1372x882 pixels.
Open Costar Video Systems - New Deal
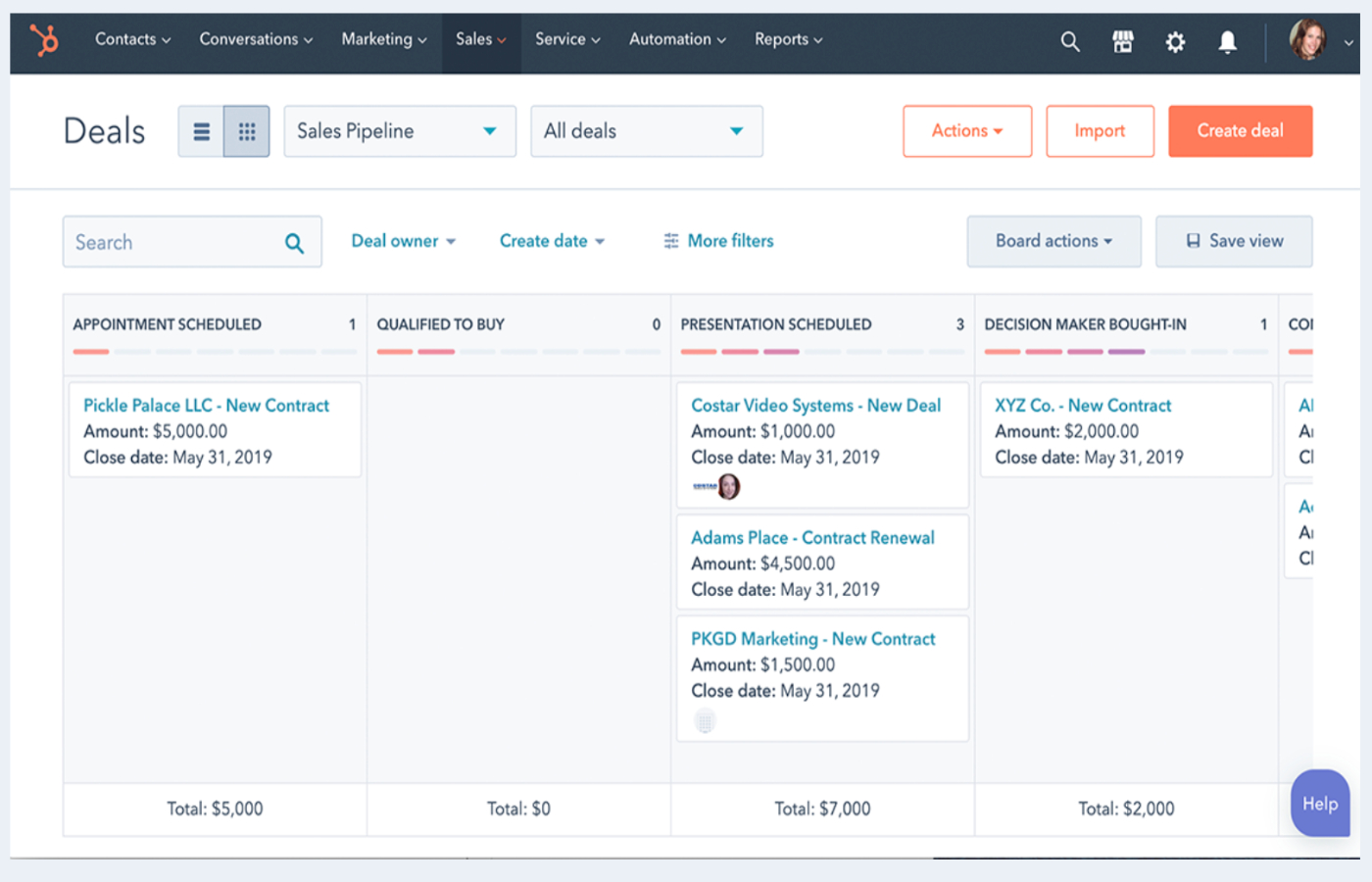(x=815, y=406)
